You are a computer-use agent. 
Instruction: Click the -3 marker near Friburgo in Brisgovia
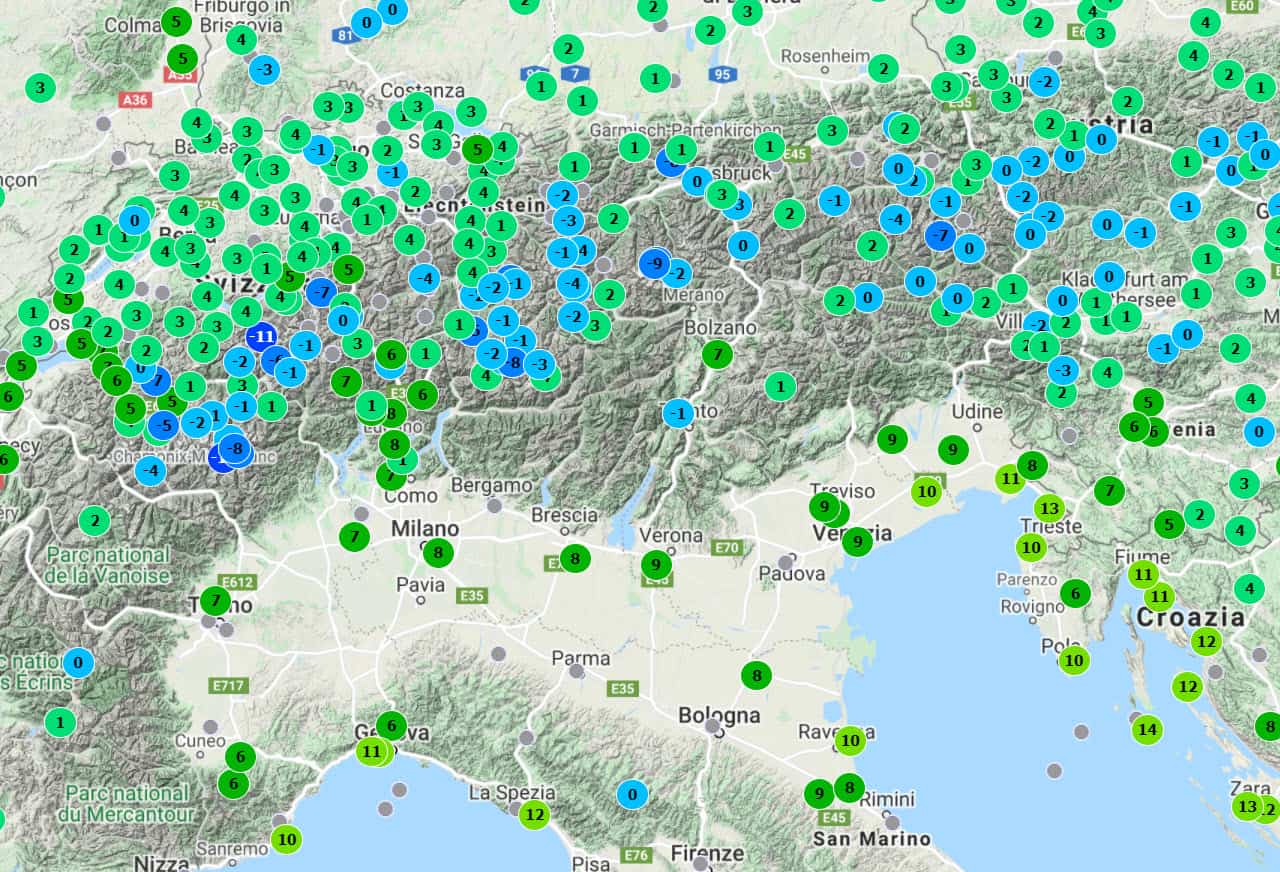pyautogui.click(x=264, y=69)
